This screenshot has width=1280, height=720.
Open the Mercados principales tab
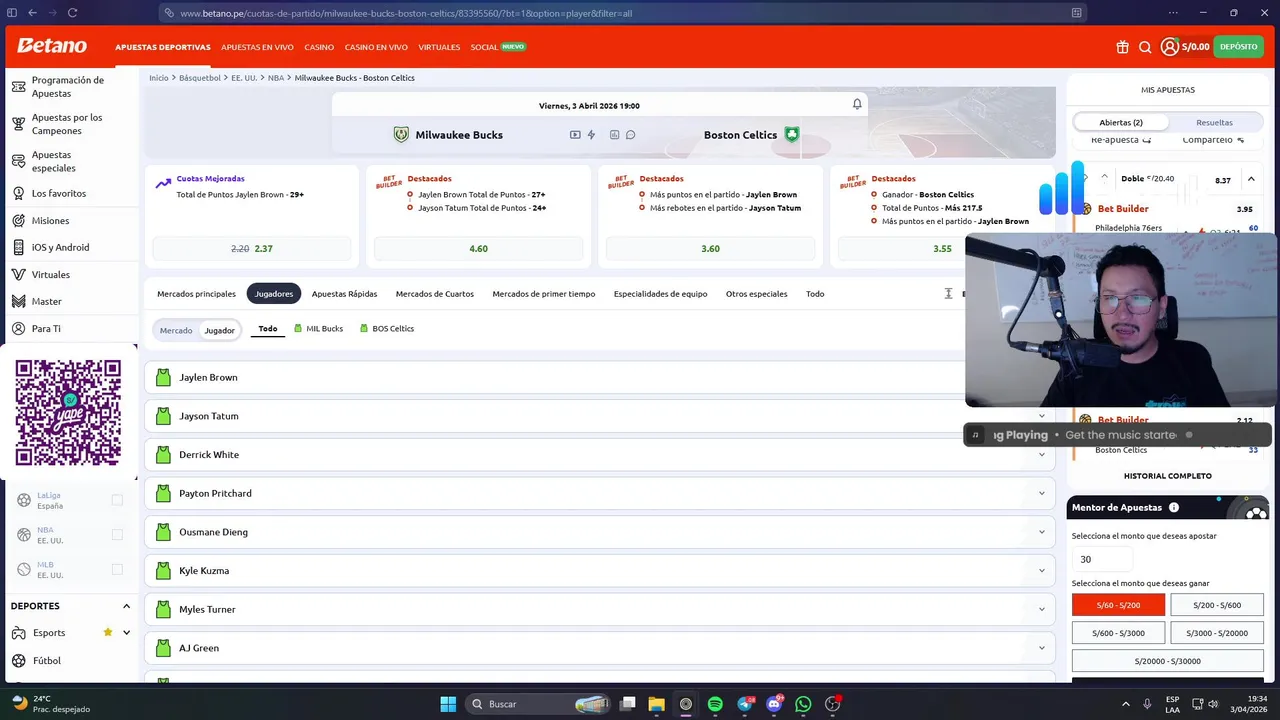coord(196,294)
